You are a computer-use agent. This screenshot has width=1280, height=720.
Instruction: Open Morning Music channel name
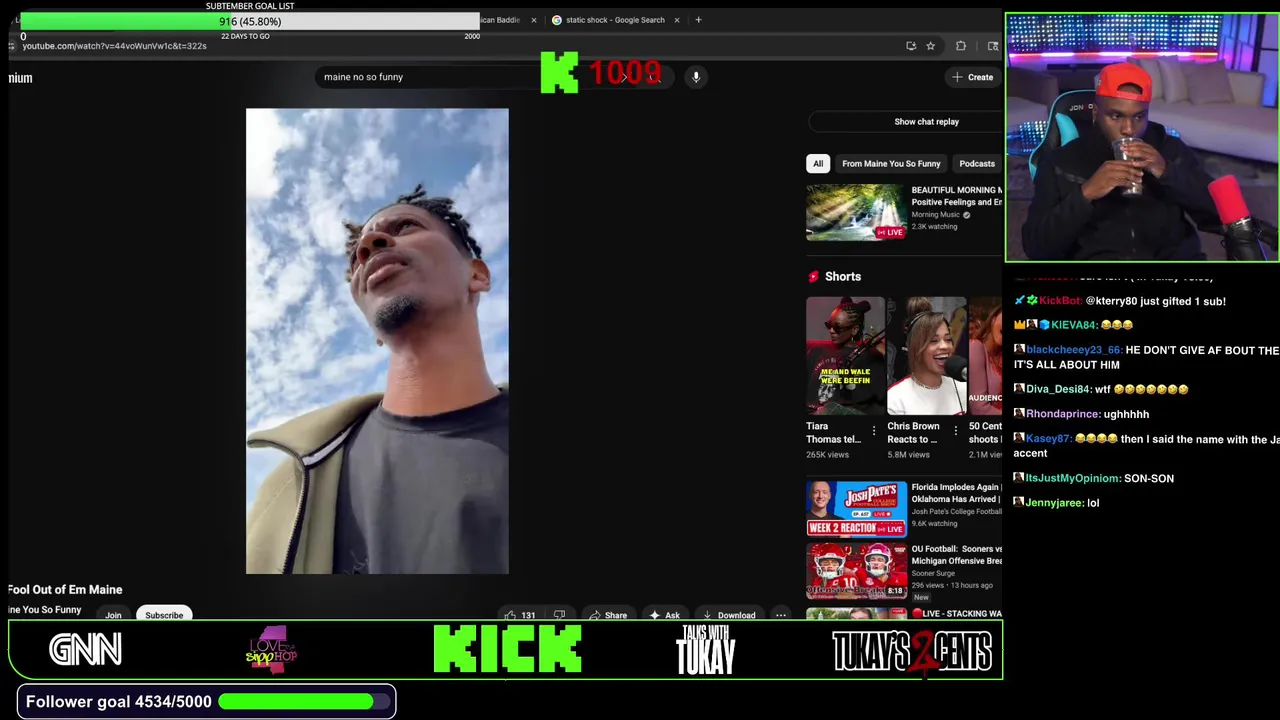point(935,215)
